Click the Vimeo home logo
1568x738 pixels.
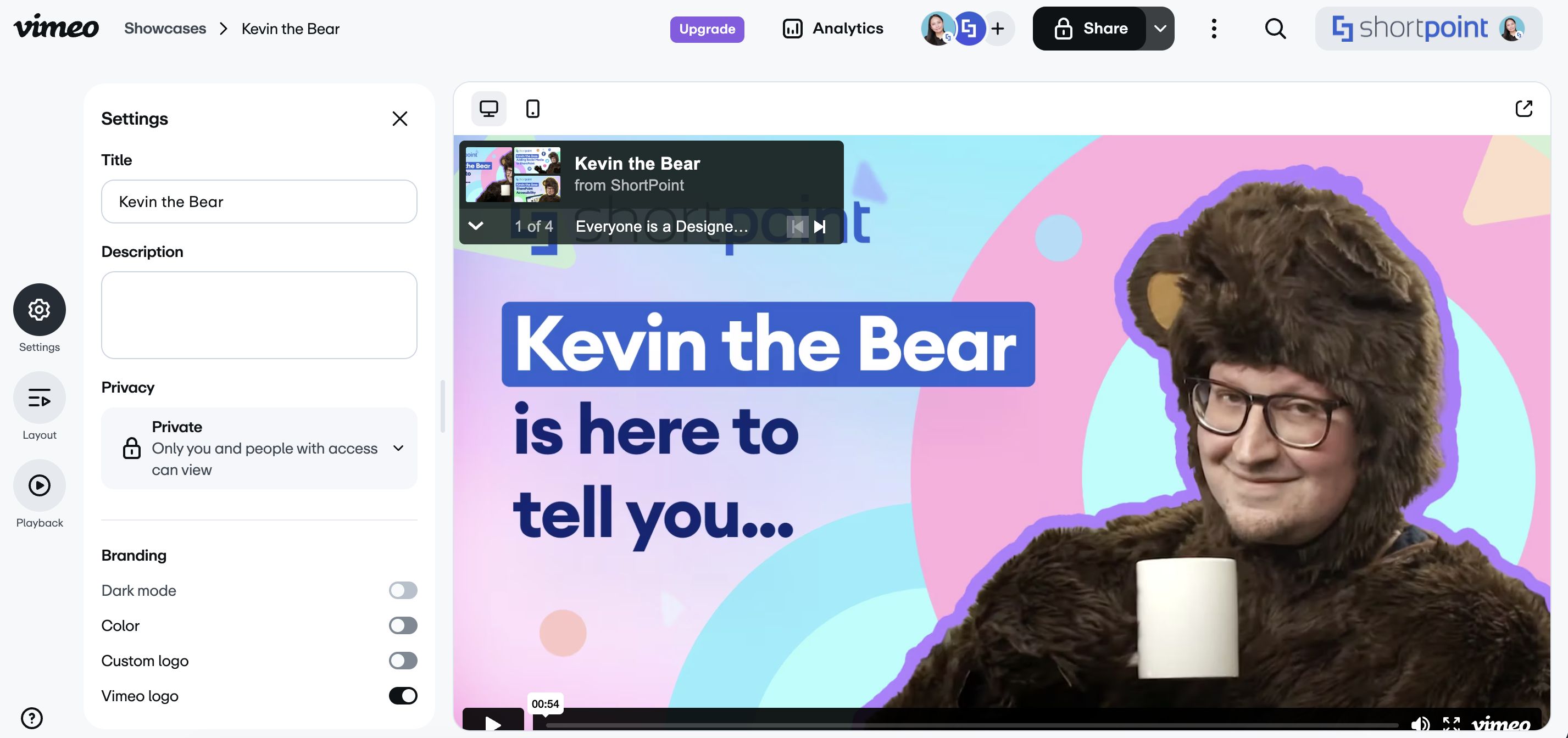pos(56,27)
